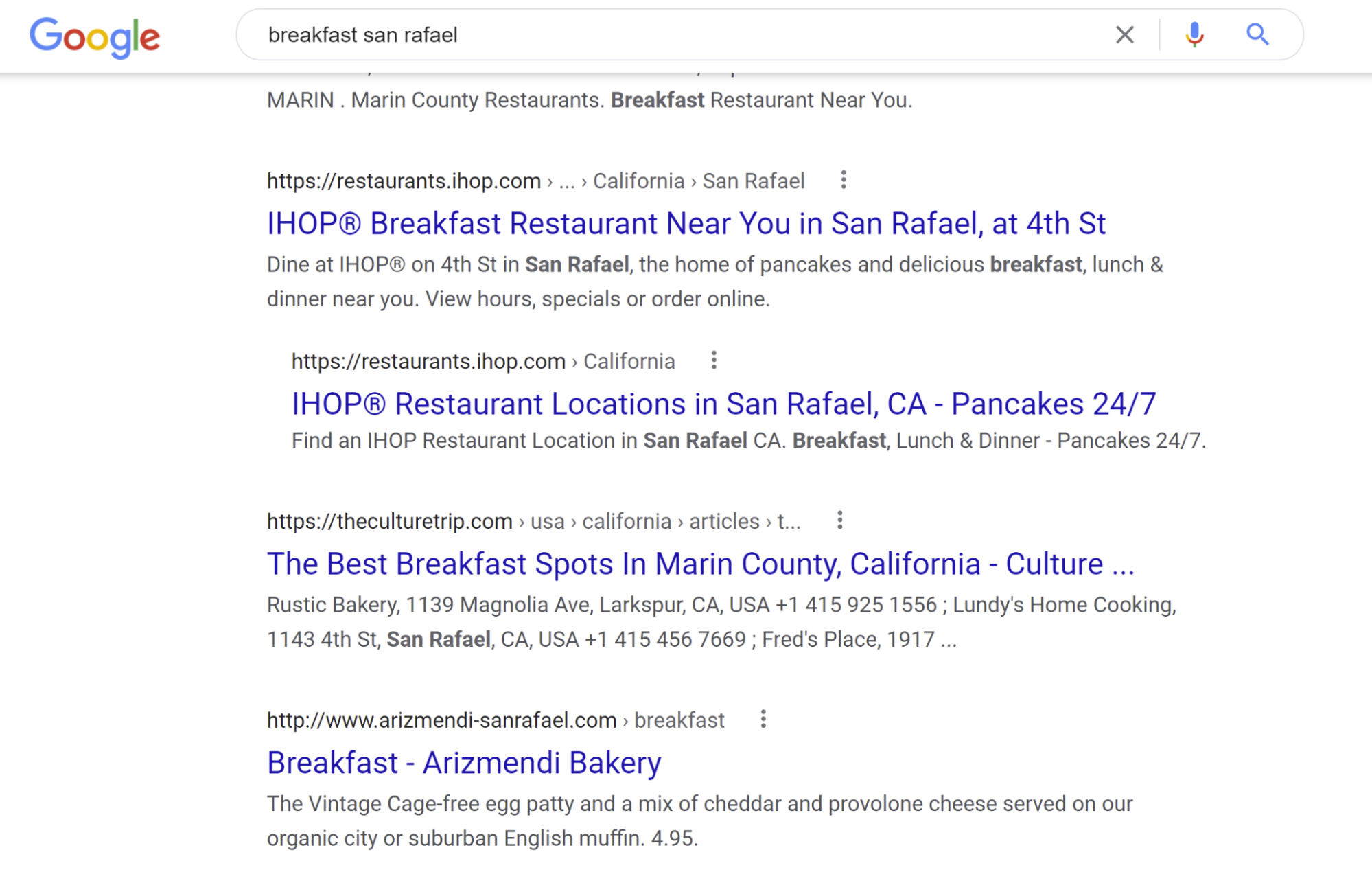Click the Google logo

[95, 36]
